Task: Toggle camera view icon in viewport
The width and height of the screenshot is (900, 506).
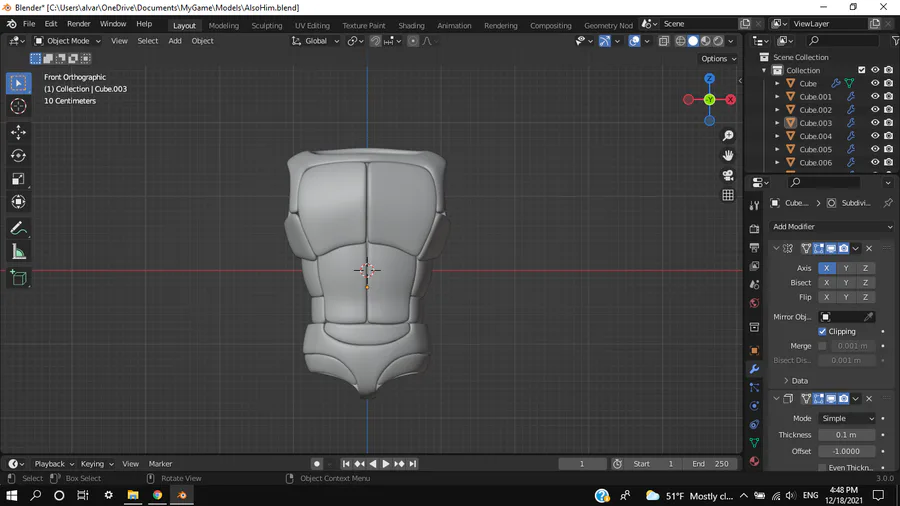Action: tap(728, 175)
